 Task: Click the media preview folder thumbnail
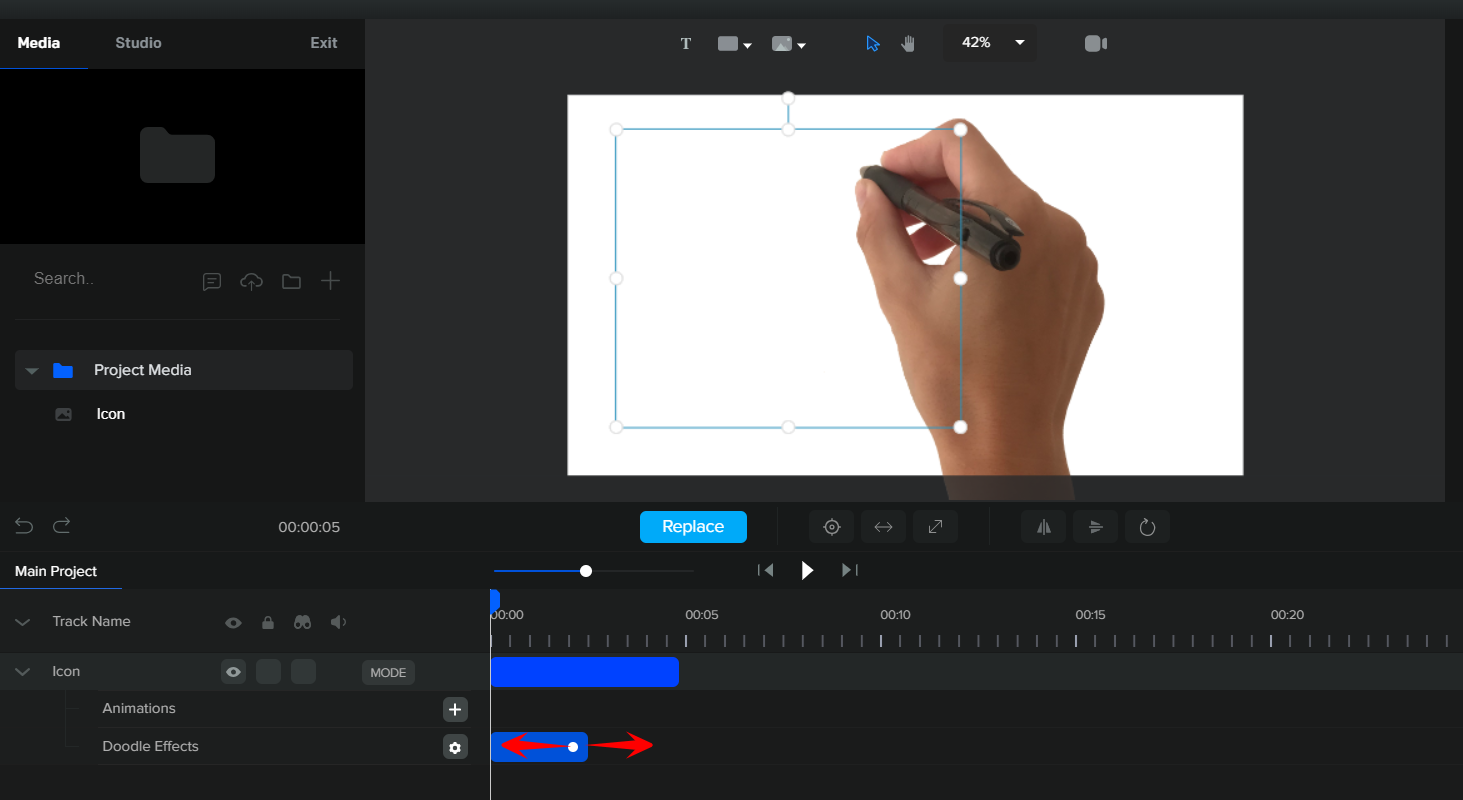click(x=178, y=155)
